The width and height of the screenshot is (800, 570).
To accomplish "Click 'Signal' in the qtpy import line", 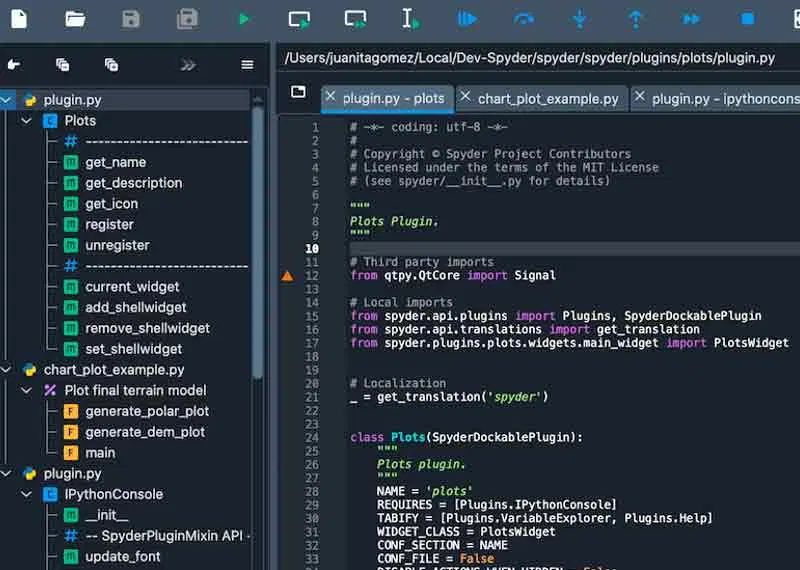I will 535,276.
